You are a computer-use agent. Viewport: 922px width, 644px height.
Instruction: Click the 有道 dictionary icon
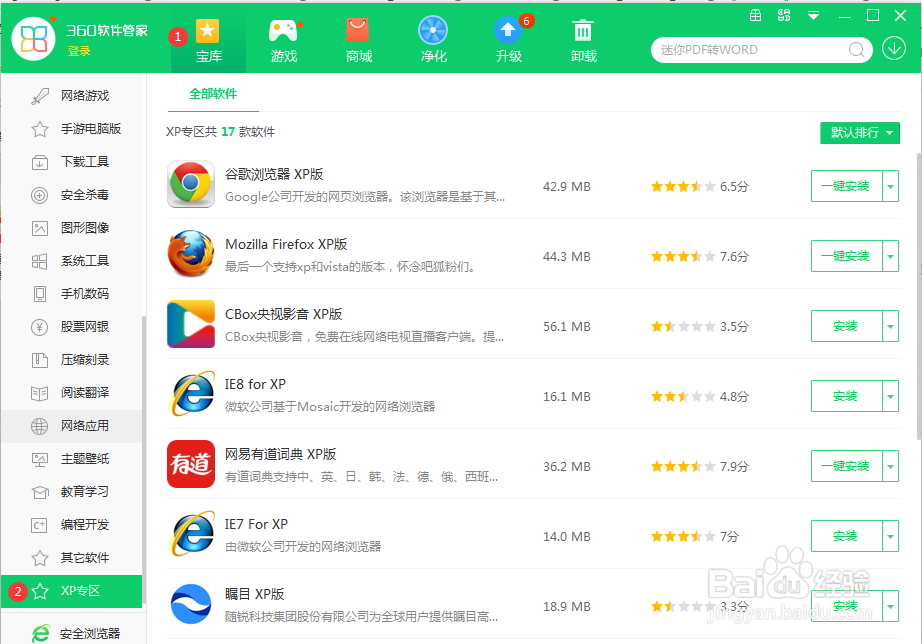point(191,464)
